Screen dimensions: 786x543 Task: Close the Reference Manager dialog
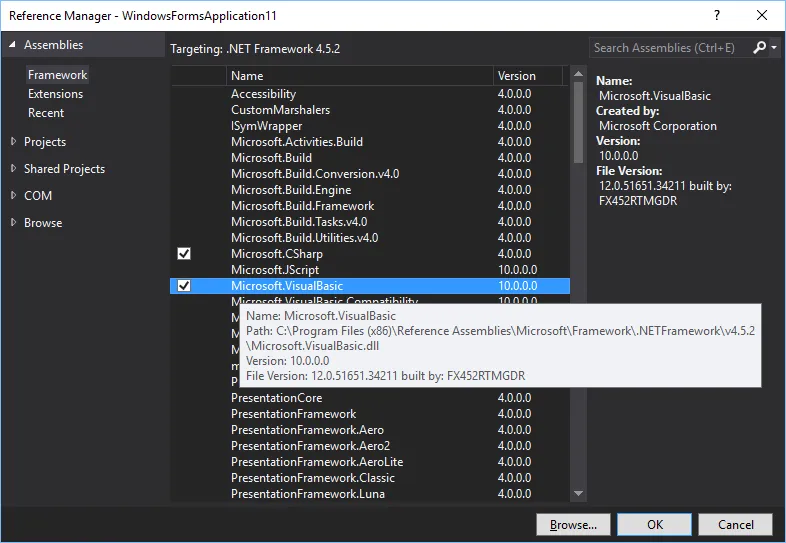(x=762, y=15)
